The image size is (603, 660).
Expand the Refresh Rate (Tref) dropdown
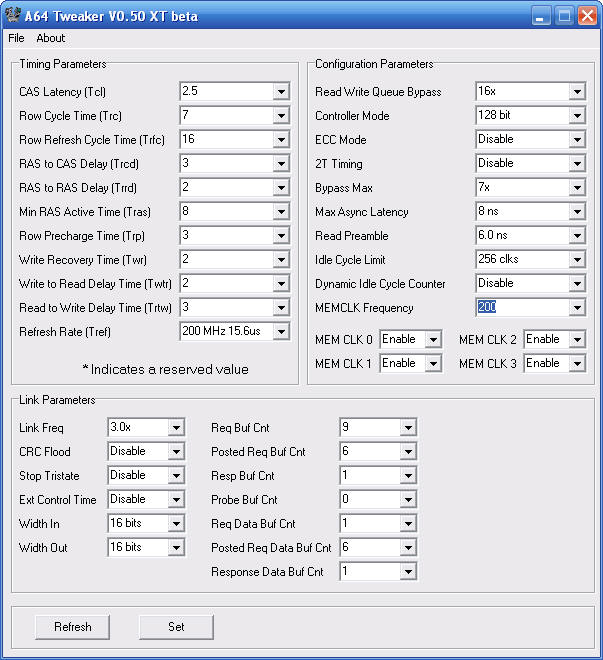(281, 331)
